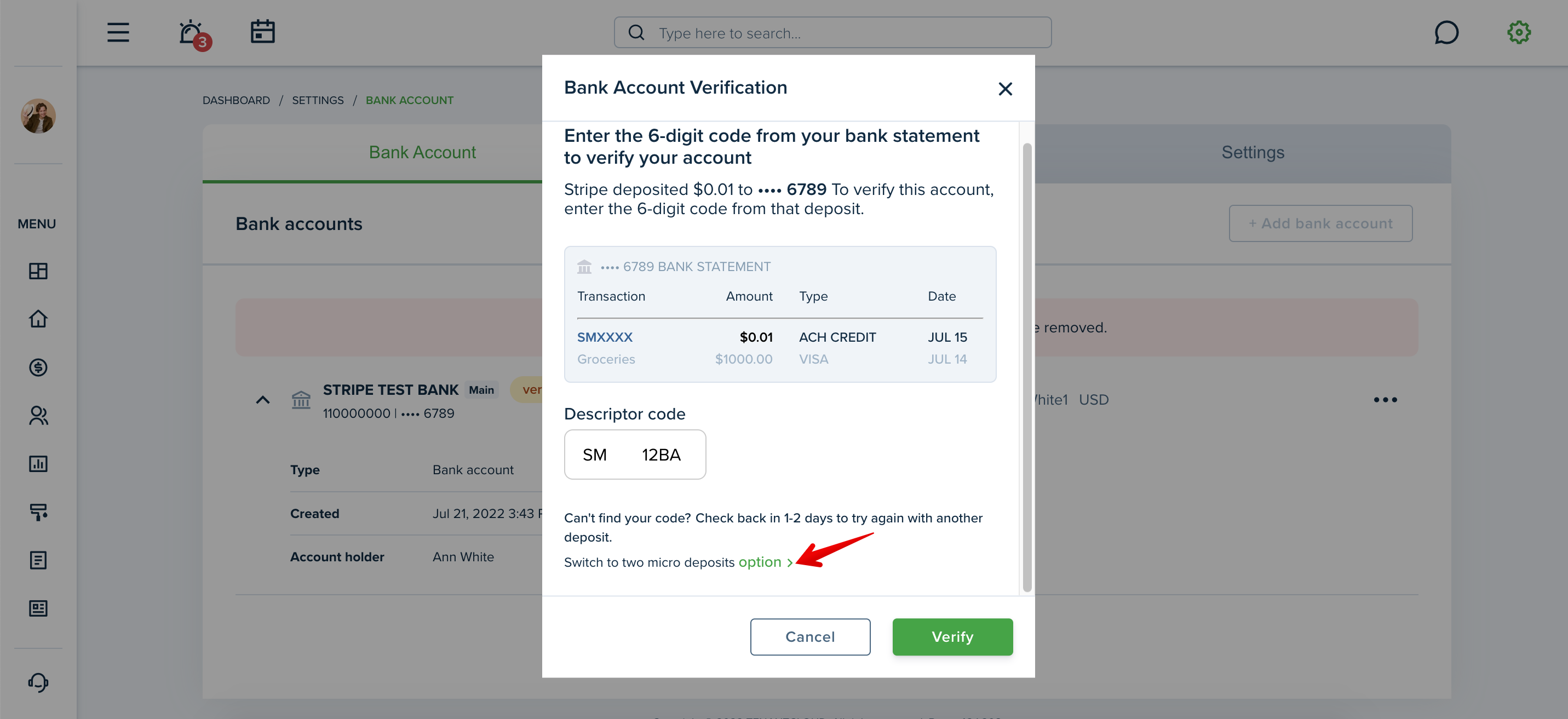
Task: Click the Verify button to confirm code
Action: coord(952,637)
